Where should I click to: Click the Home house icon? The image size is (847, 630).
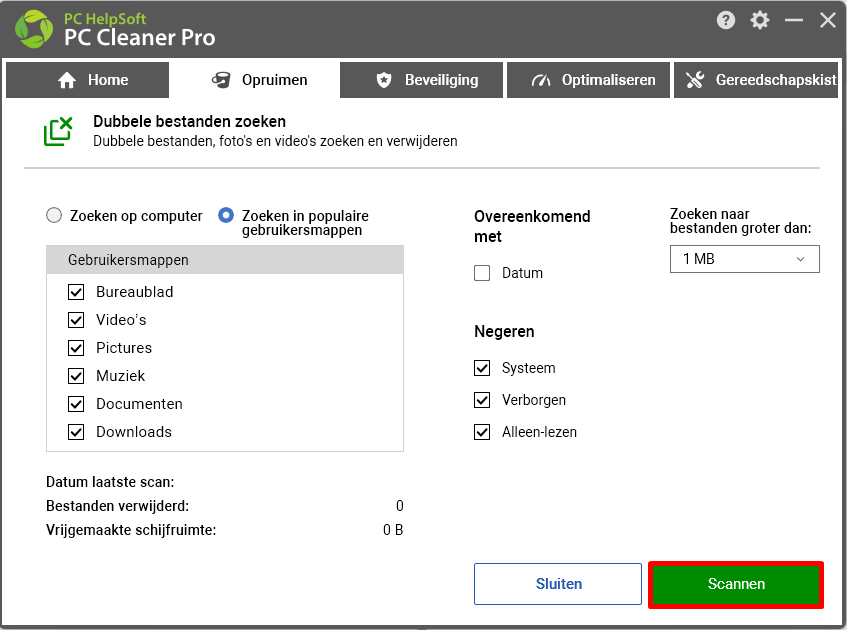[x=67, y=80]
